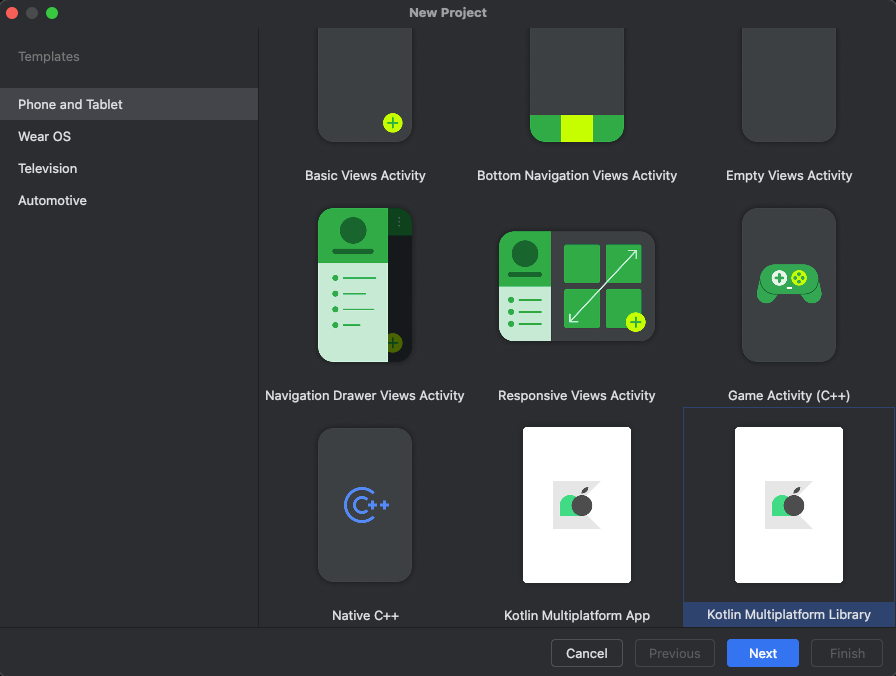Image resolution: width=896 pixels, height=676 pixels.
Task: Click the Next button
Action: (762, 653)
